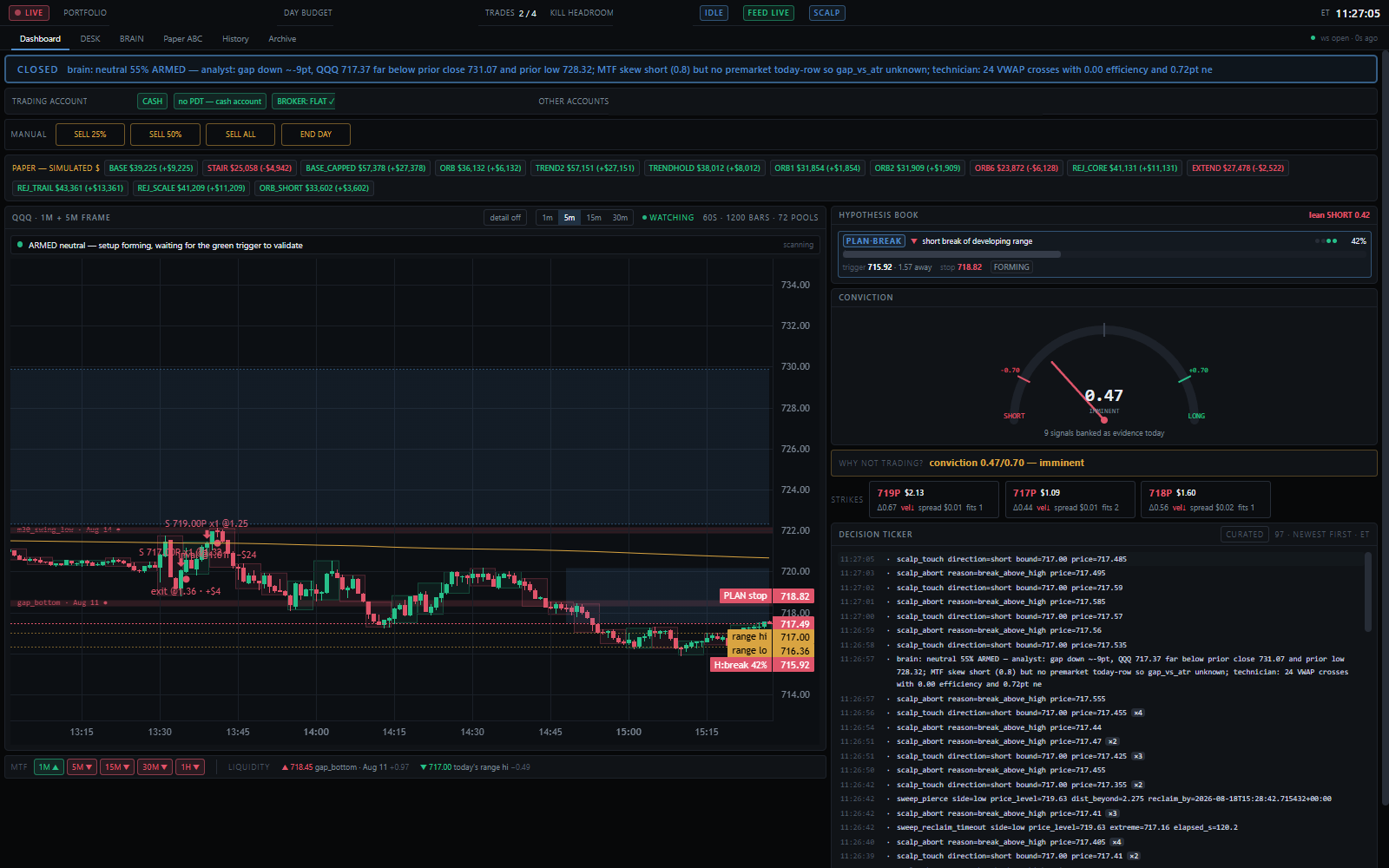Image resolution: width=1389 pixels, height=868 pixels.
Task: Toggle the detail off chart button
Action: click(505, 218)
